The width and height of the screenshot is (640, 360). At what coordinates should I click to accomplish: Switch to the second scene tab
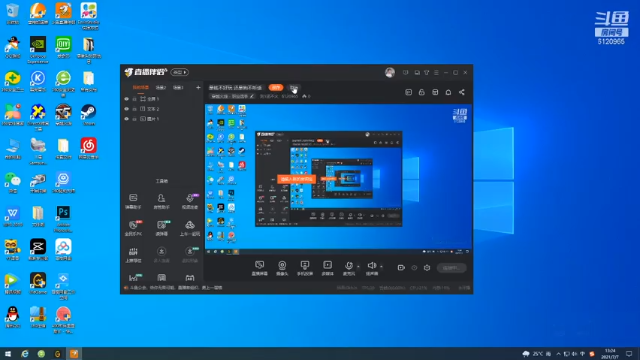[x=161, y=87]
